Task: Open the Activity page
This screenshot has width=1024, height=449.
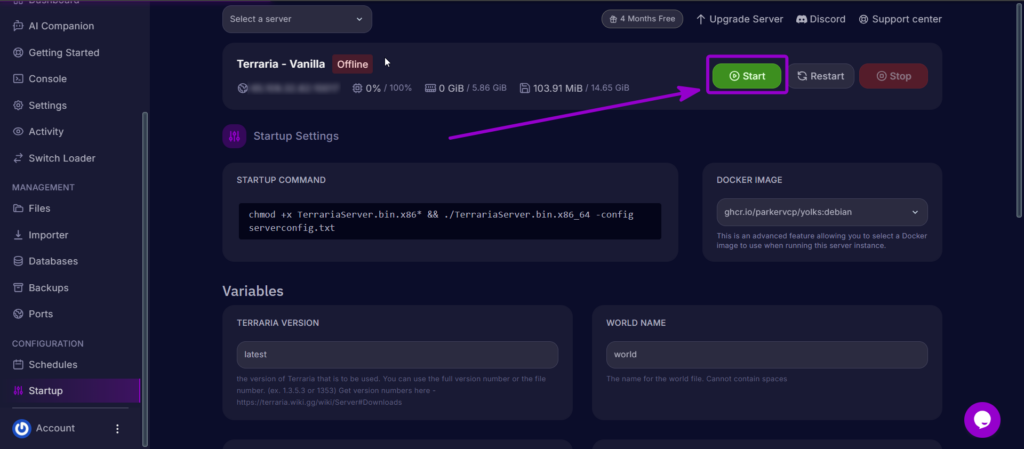Action: [x=46, y=131]
